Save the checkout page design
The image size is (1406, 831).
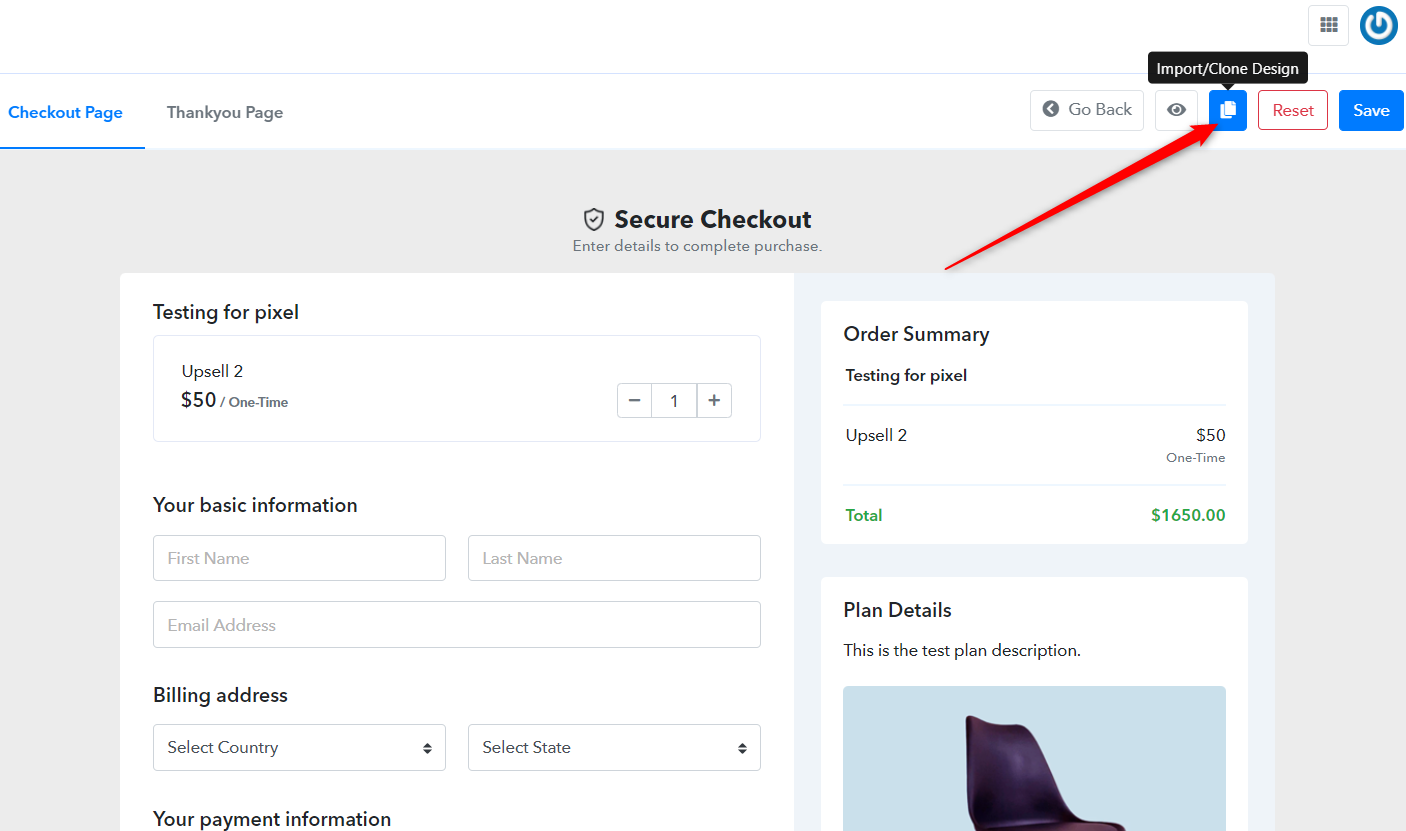click(1371, 110)
